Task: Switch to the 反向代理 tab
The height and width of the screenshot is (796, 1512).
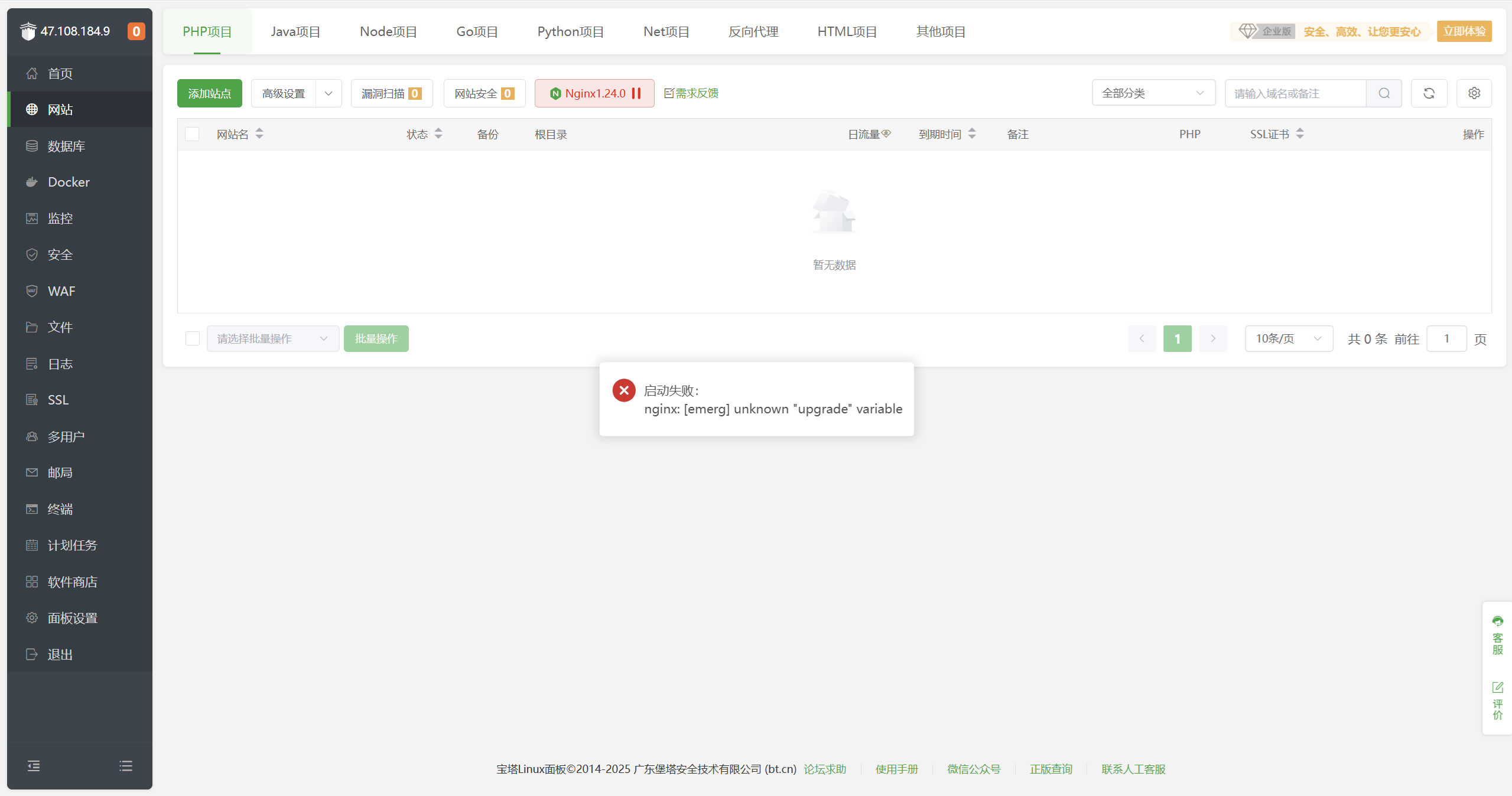Action: (753, 31)
